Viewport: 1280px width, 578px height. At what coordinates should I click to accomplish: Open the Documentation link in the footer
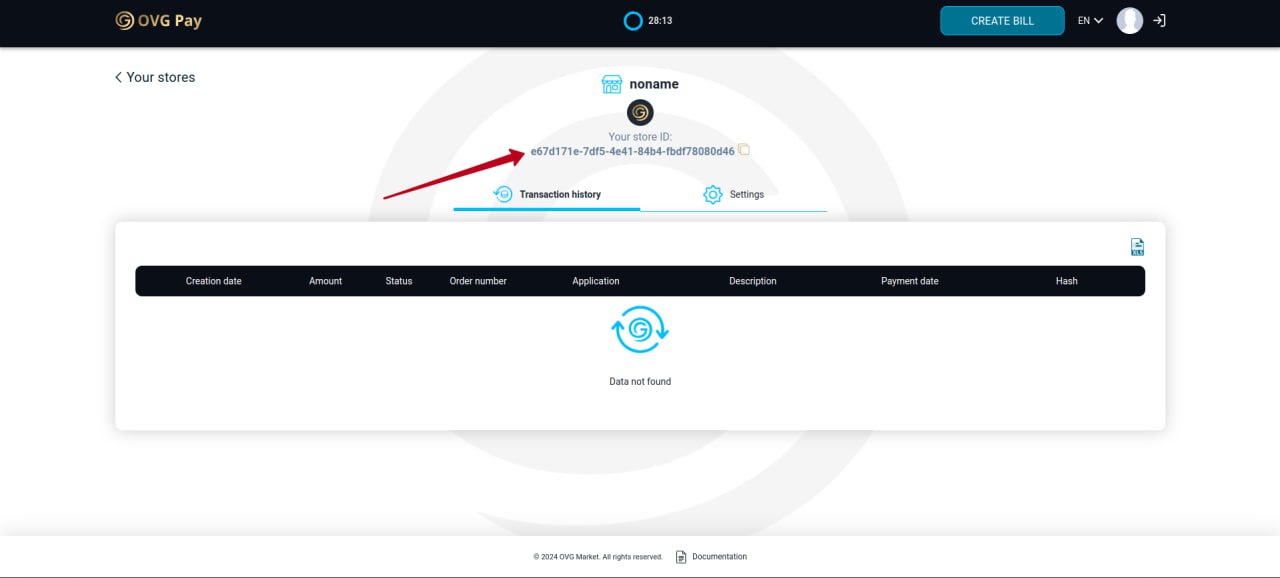coord(719,557)
